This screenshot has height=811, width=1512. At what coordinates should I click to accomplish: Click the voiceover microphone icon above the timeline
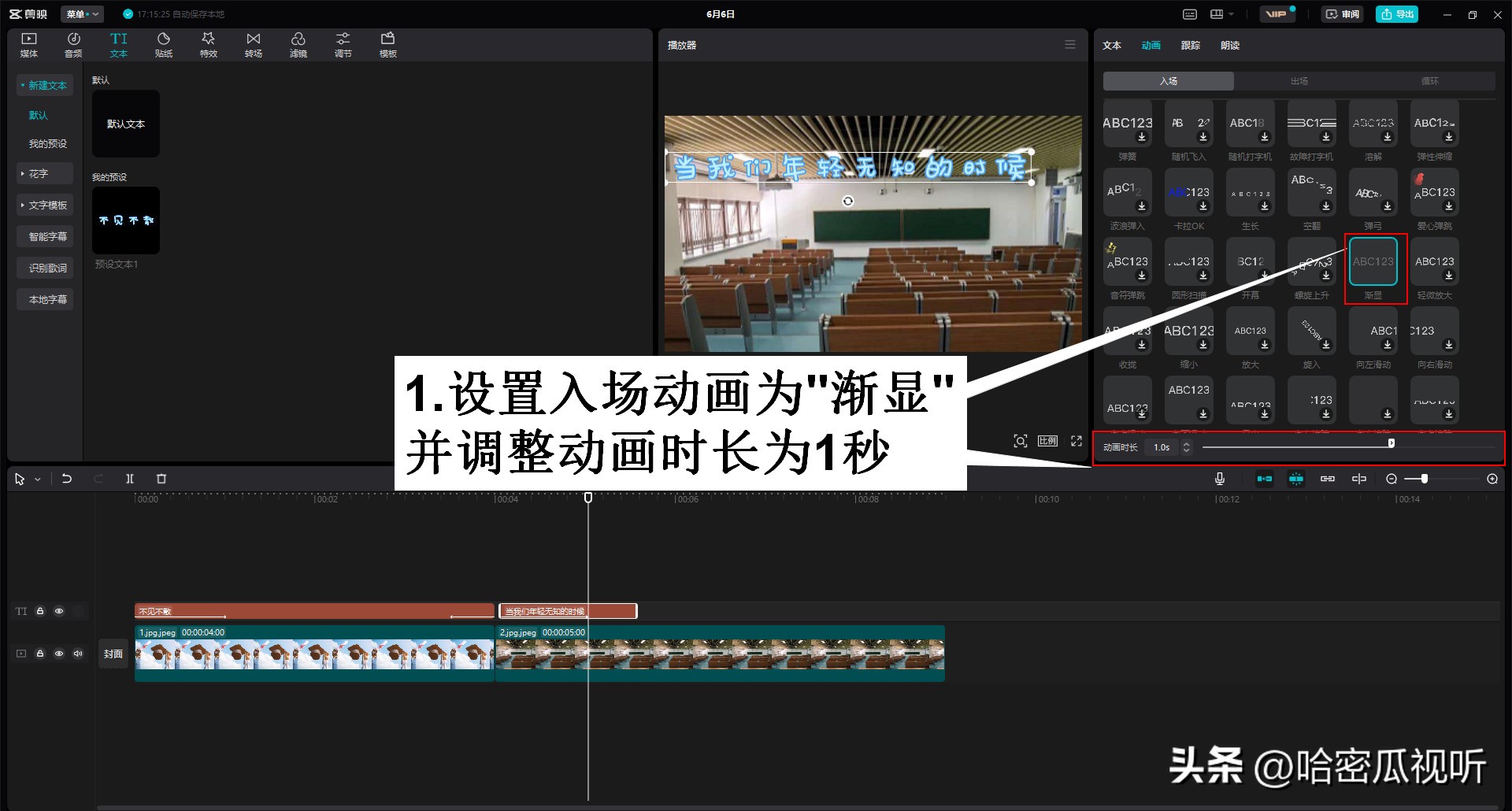click(1220, 478)
